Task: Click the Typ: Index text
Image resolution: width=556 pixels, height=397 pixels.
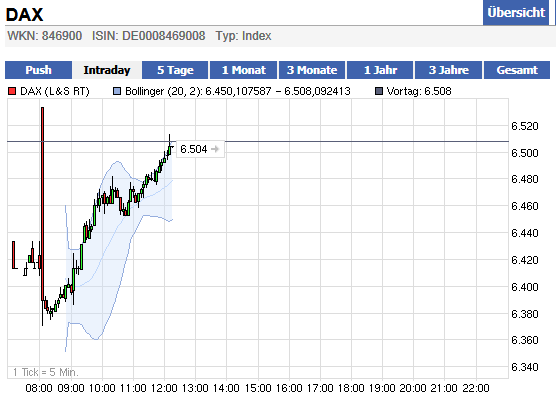Action: (243, 36)
